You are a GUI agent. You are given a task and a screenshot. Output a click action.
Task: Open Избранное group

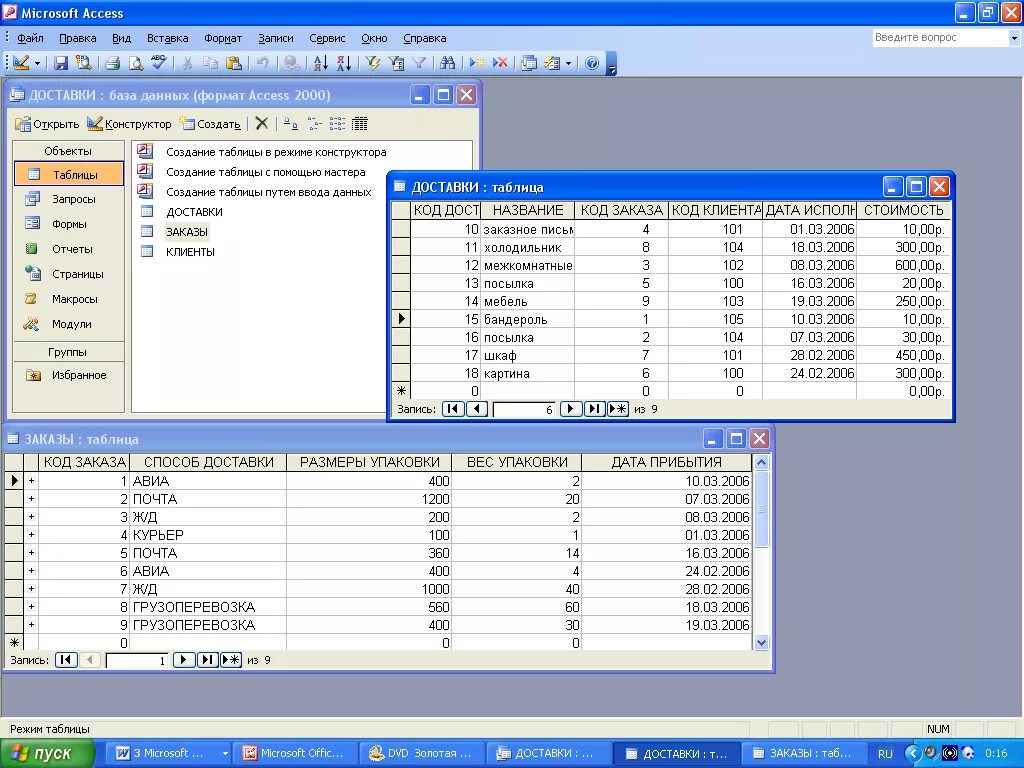tap(69, 375)
